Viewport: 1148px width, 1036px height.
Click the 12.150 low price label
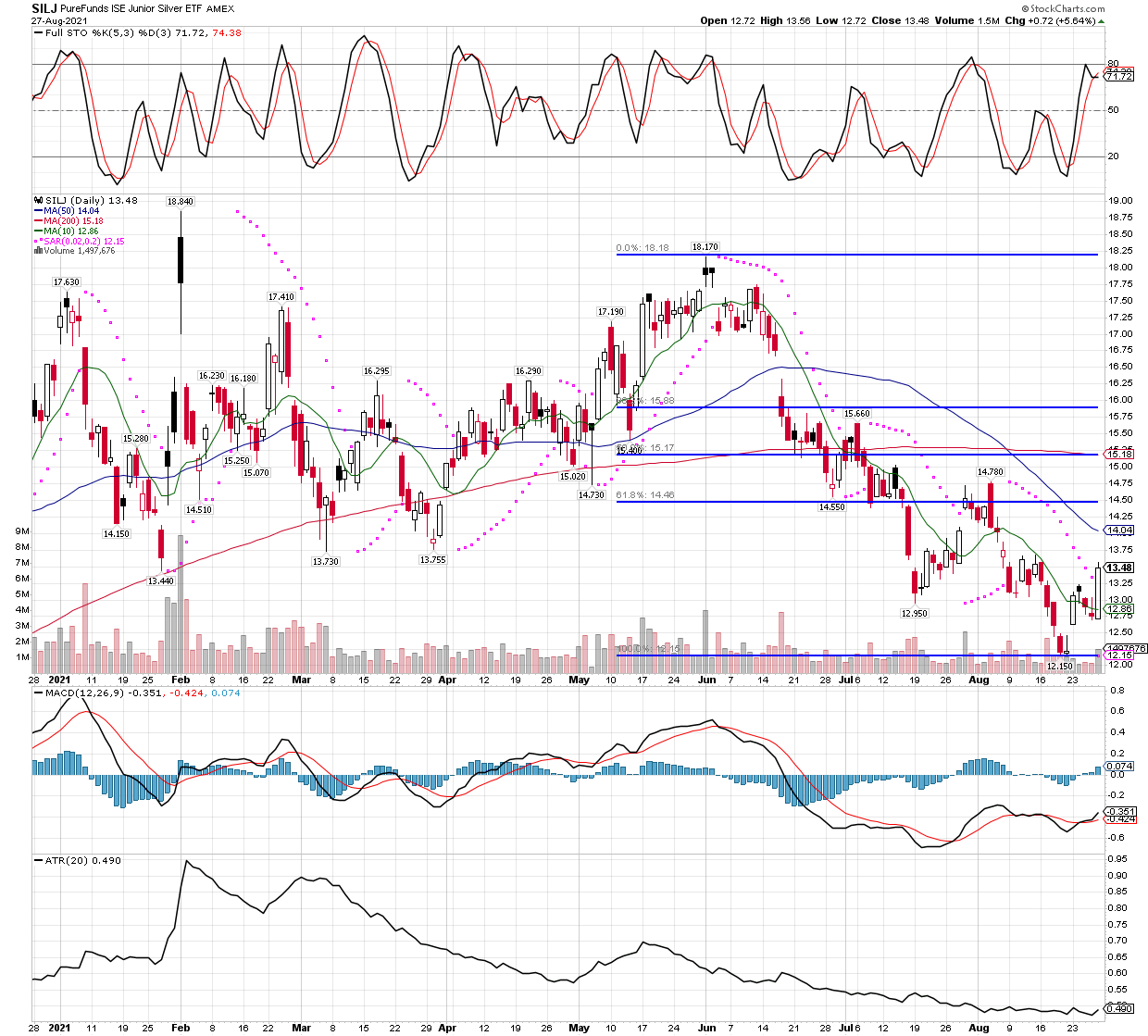click(1060, 666)
